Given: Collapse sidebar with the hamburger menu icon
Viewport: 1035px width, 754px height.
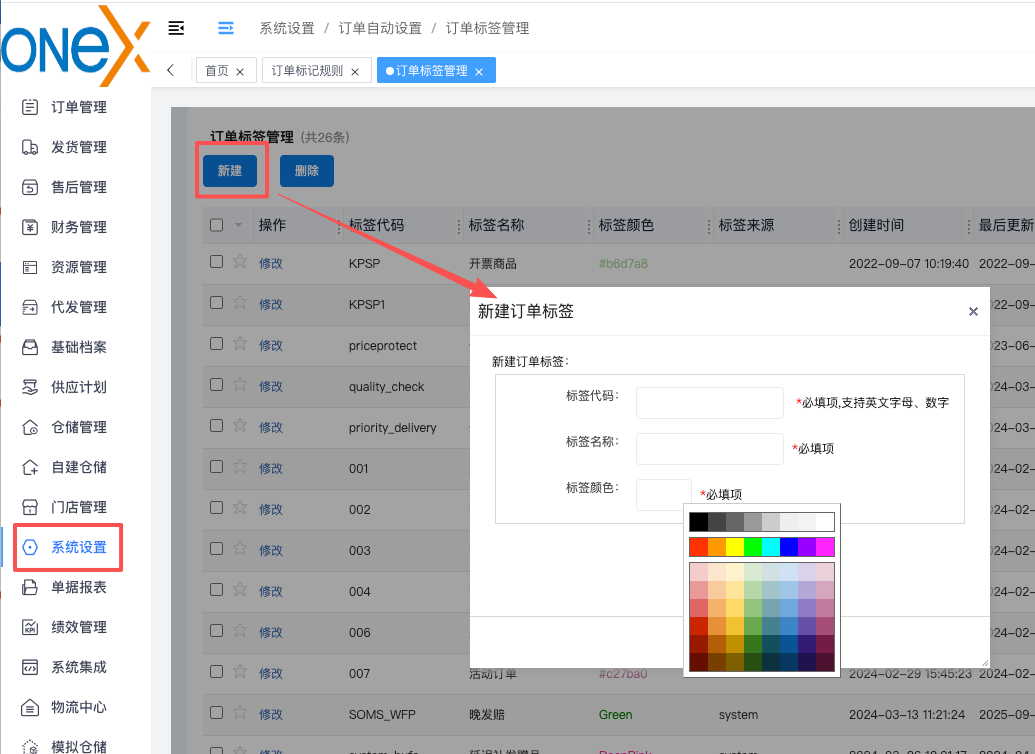Looking at the screenshot, I should [x=177, y=28].
